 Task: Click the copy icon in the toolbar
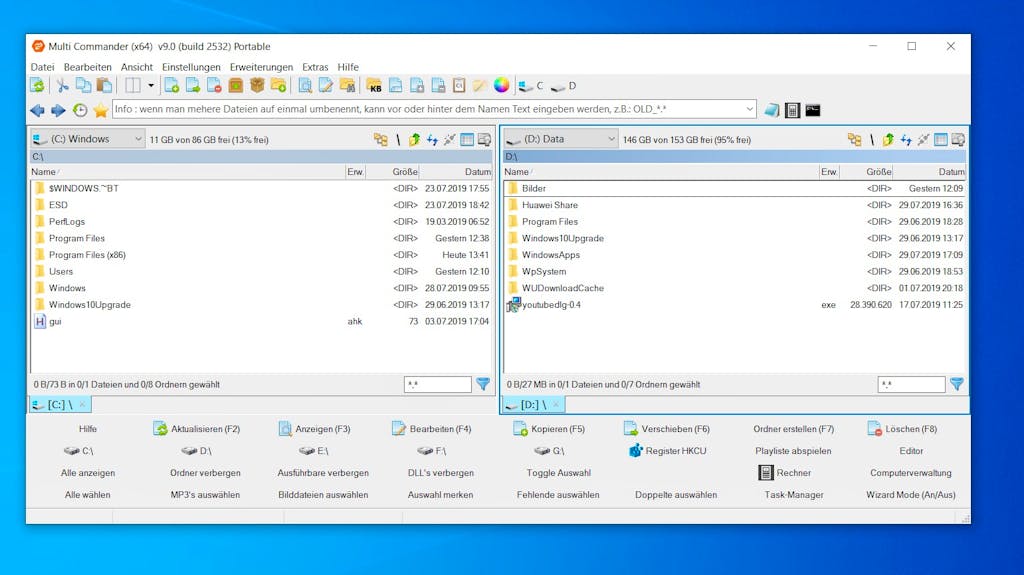click(83, 86)
